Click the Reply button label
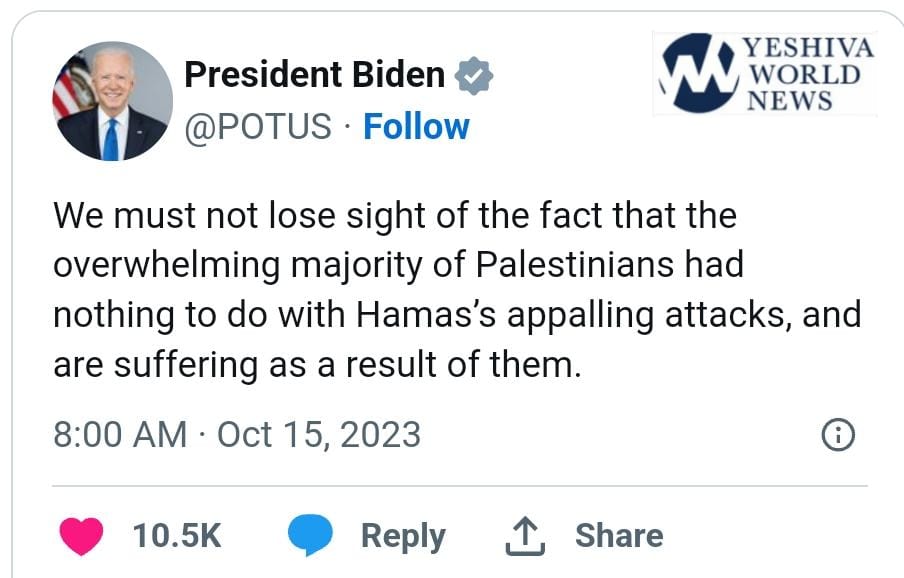Screen dimensions: 904x578 (x=402, y=536)
